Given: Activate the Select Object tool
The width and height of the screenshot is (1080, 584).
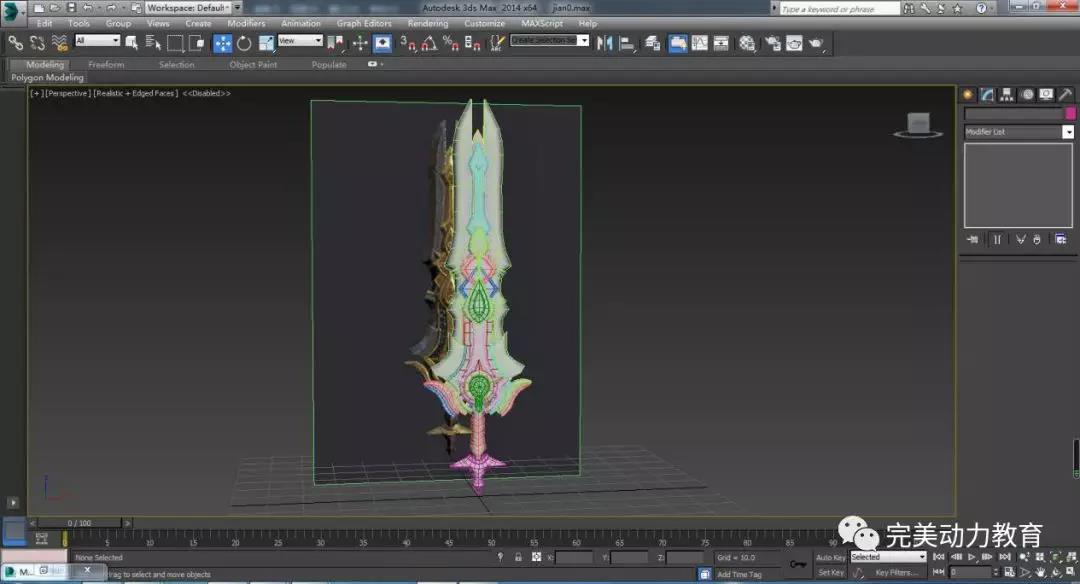Looking at the screenshot, I should point(131,43).
